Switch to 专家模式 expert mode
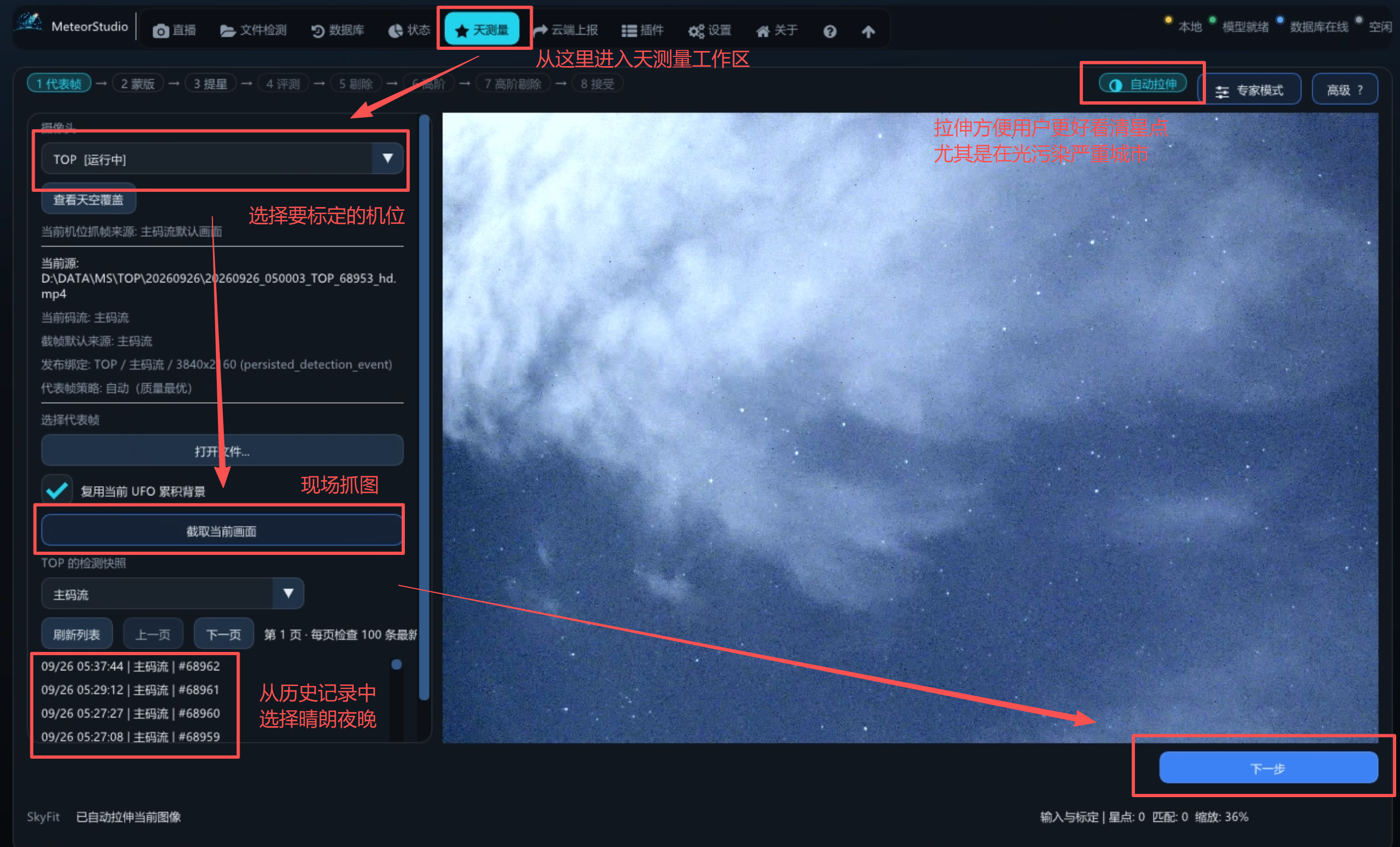This screenshot has width=1400, height=847. (1249, 90)
